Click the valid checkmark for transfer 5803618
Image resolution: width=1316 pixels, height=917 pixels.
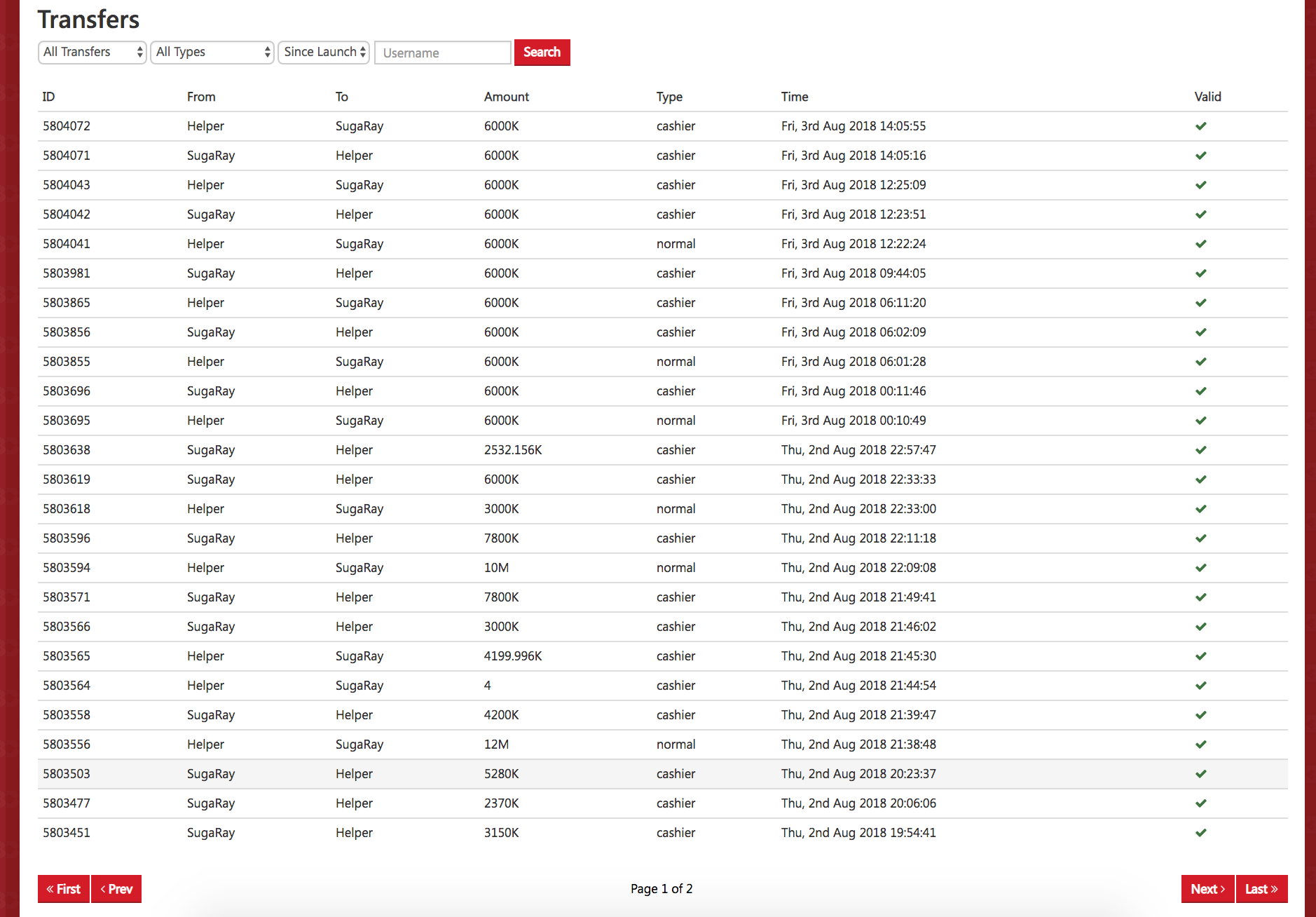(1201, 509)
